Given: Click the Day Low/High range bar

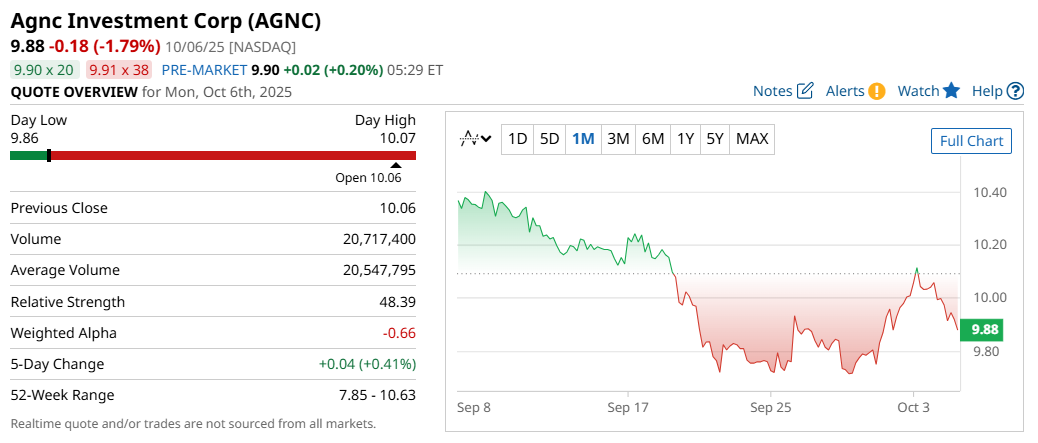Looking at the screenshot, I should point(213,155).
